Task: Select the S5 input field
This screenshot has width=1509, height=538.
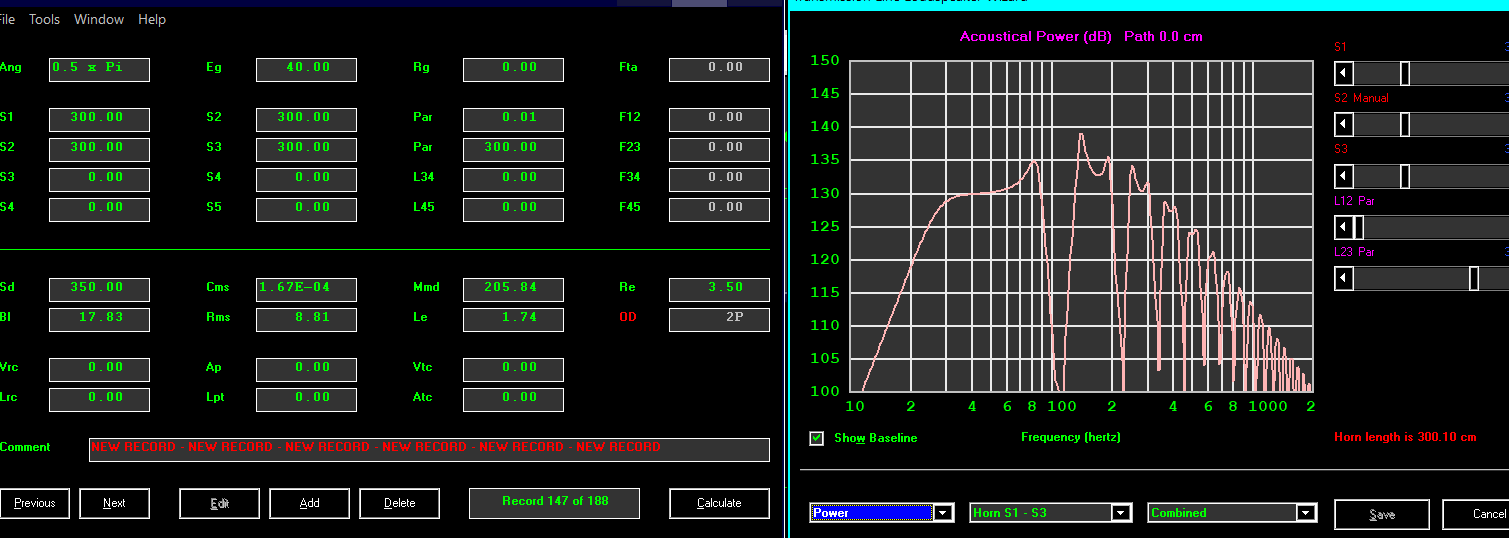Action: click(x=306, y=209)
